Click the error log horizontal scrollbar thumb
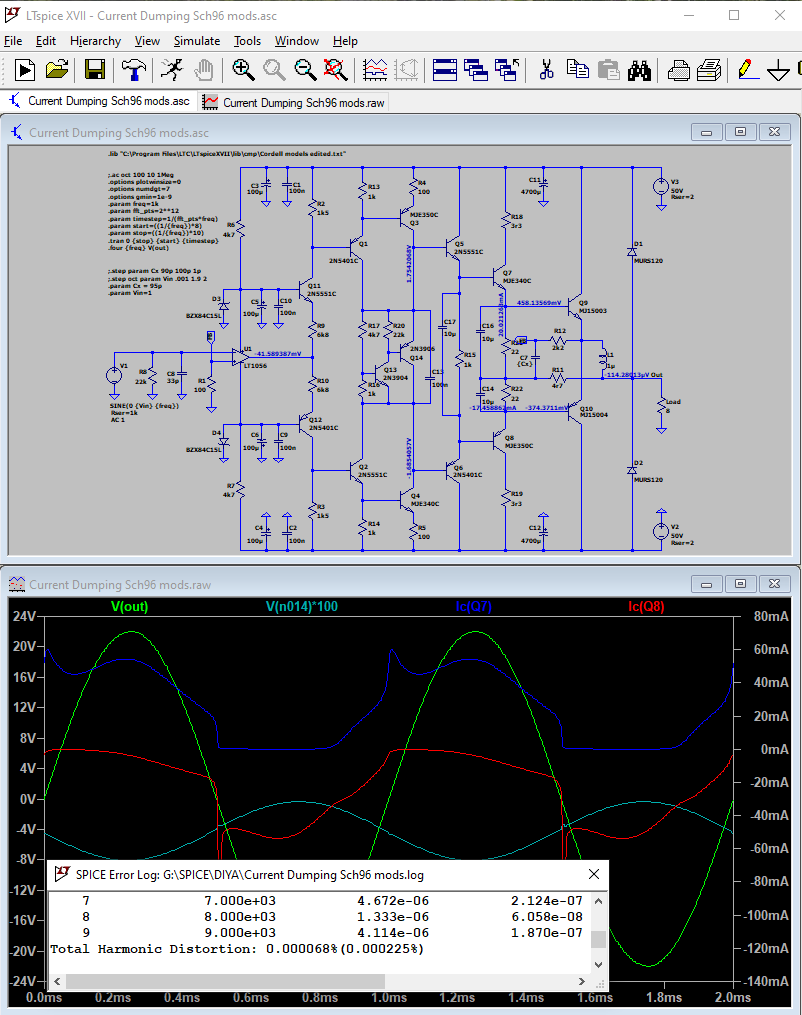The image size is (802, 1015). 225,981
